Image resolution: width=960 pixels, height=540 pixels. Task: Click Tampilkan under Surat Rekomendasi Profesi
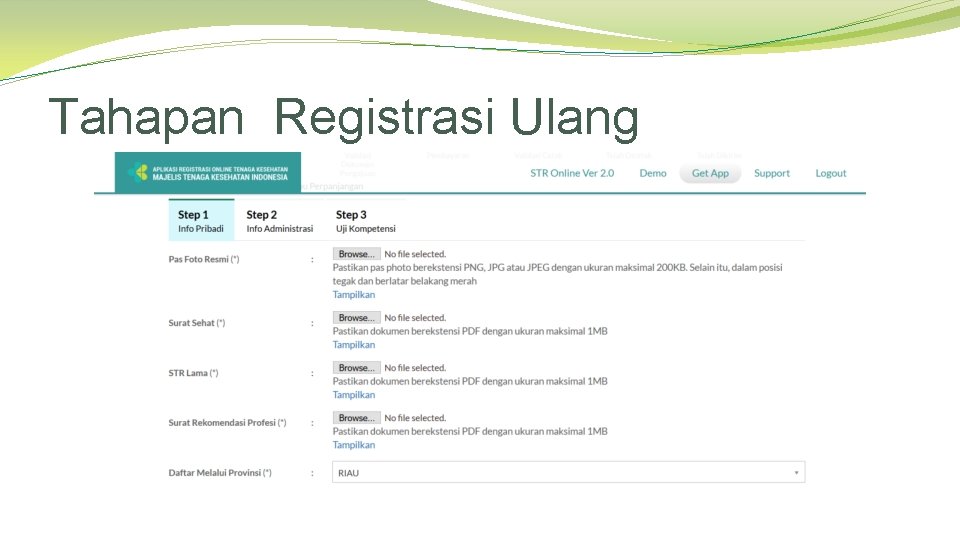click(x=354, y=445)
